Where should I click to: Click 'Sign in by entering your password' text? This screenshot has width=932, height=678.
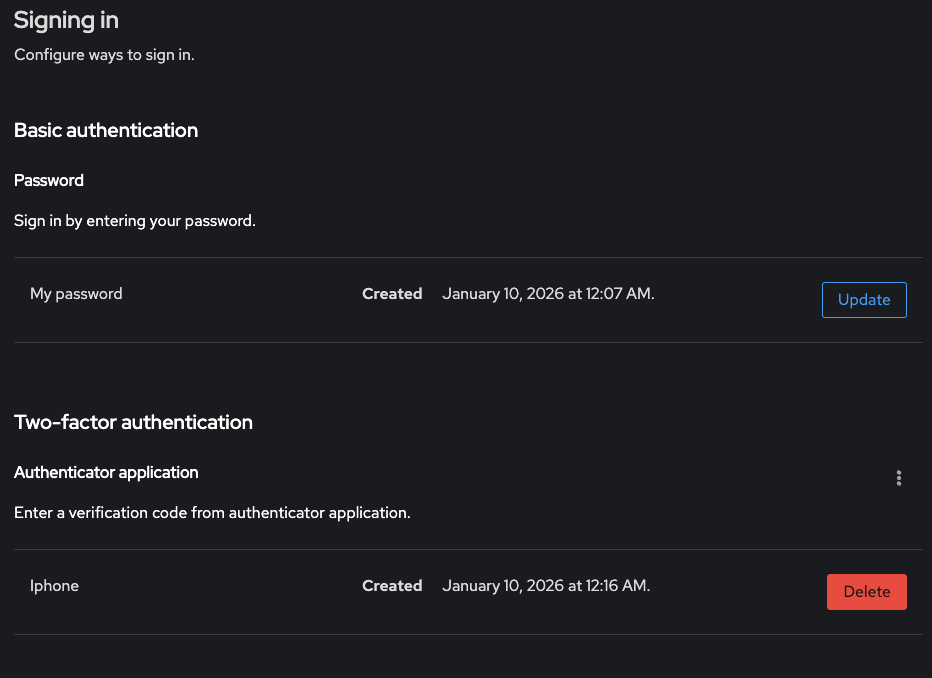point(135,221)
